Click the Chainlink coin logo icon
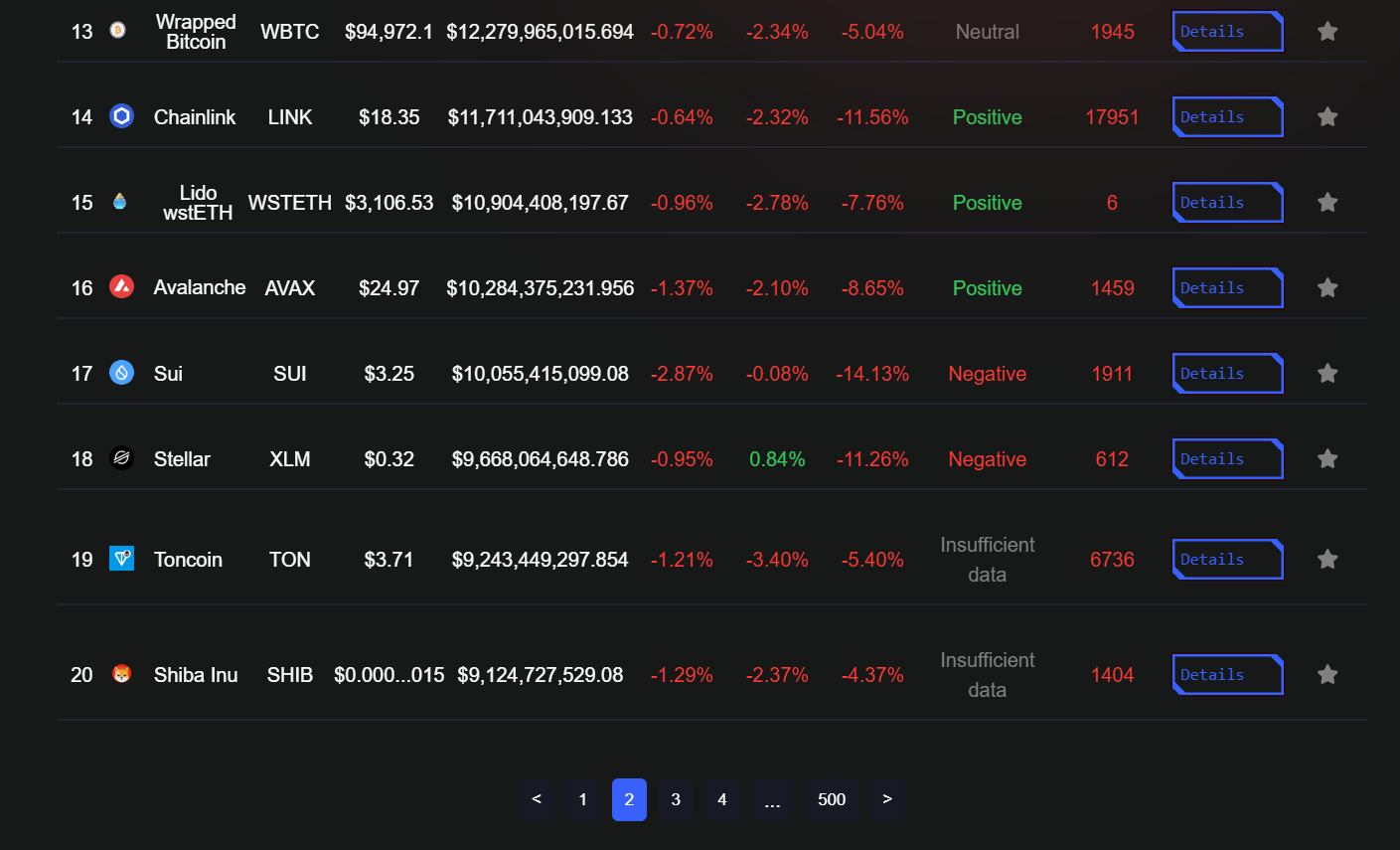Viewport: 1400px width, 850px height. click(x=121, y=116)
